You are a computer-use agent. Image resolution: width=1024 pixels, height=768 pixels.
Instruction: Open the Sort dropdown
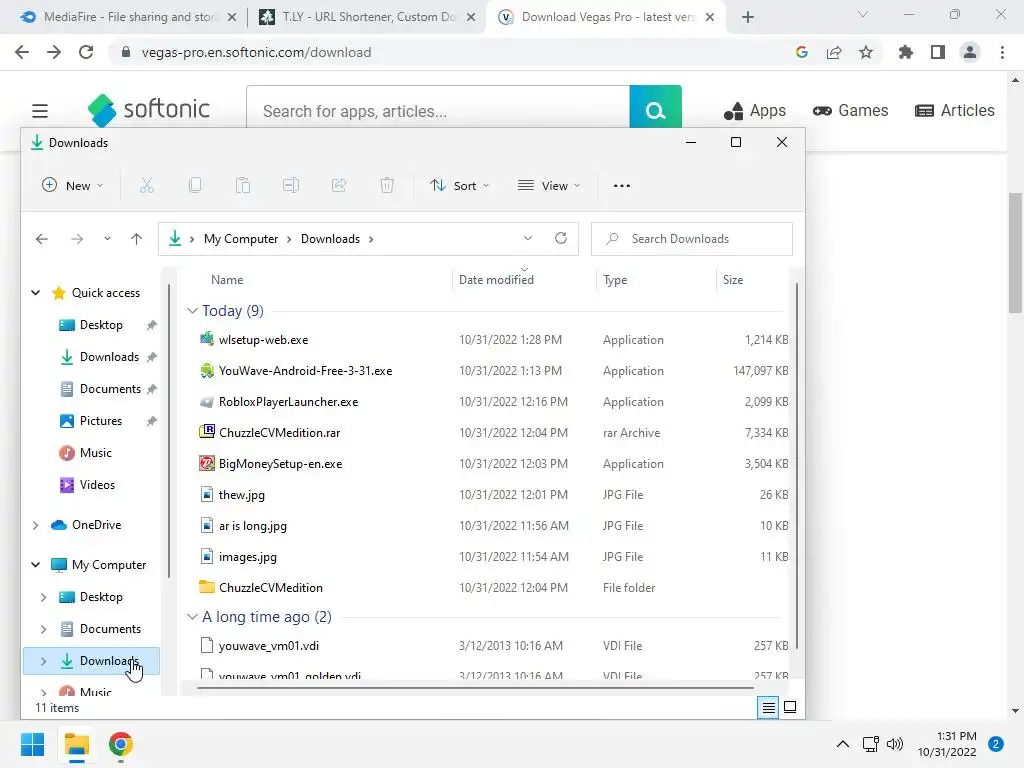(x=459, y=185)
